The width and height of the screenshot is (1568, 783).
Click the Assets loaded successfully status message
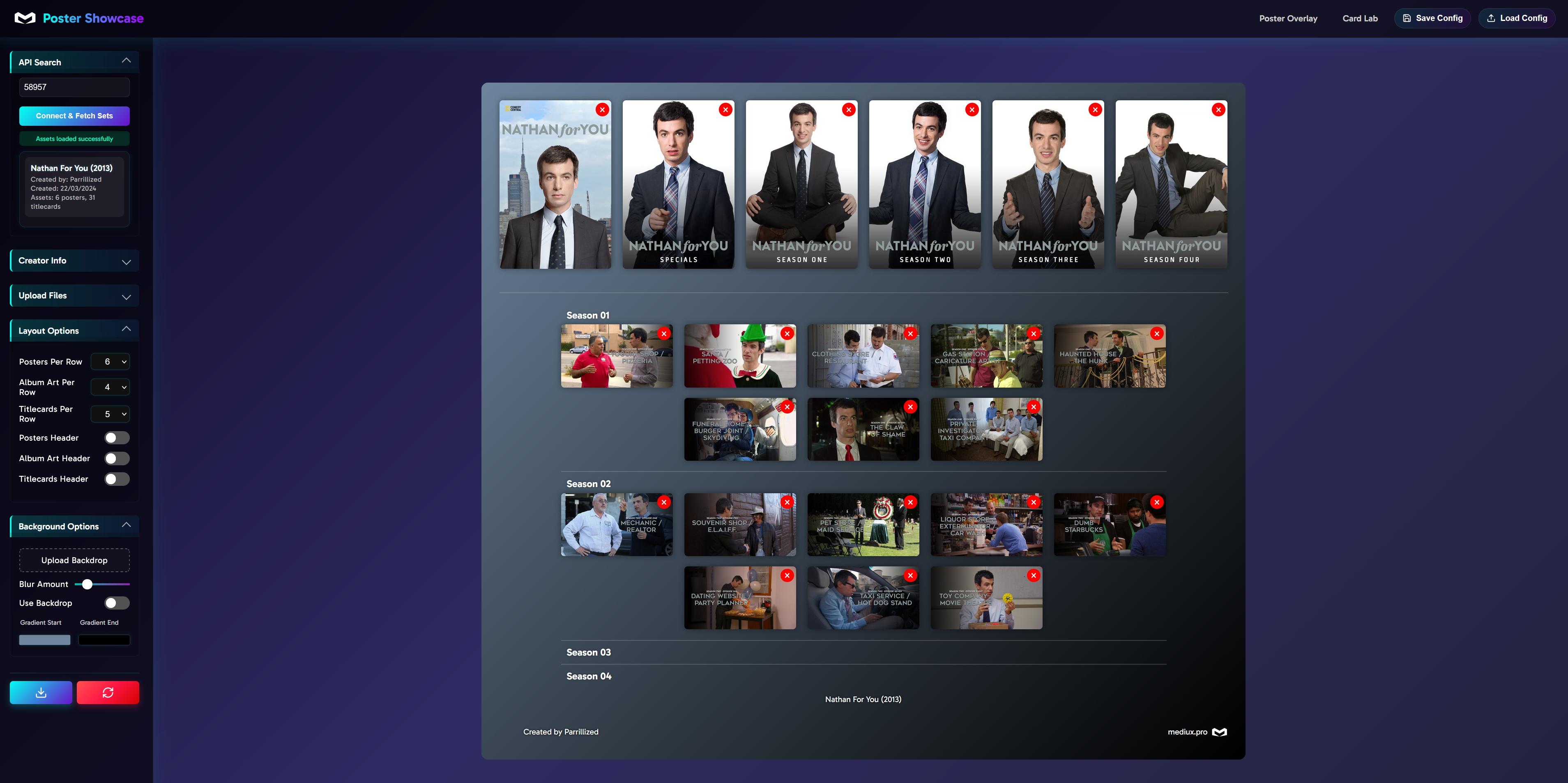74,139
